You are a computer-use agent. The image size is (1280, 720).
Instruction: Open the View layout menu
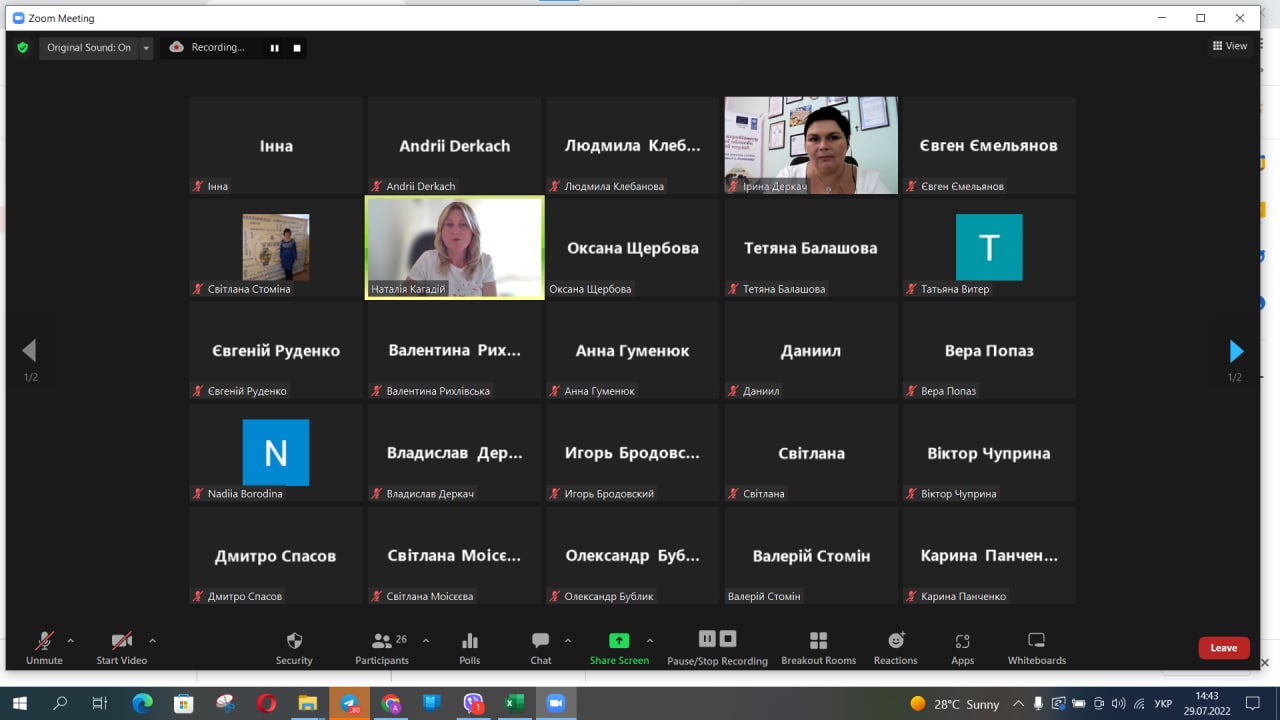(1230, 46)
